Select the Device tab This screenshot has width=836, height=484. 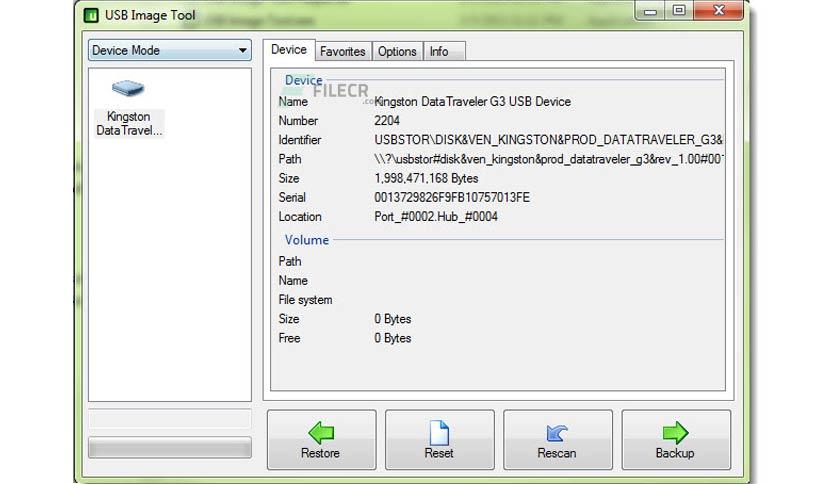289,50
